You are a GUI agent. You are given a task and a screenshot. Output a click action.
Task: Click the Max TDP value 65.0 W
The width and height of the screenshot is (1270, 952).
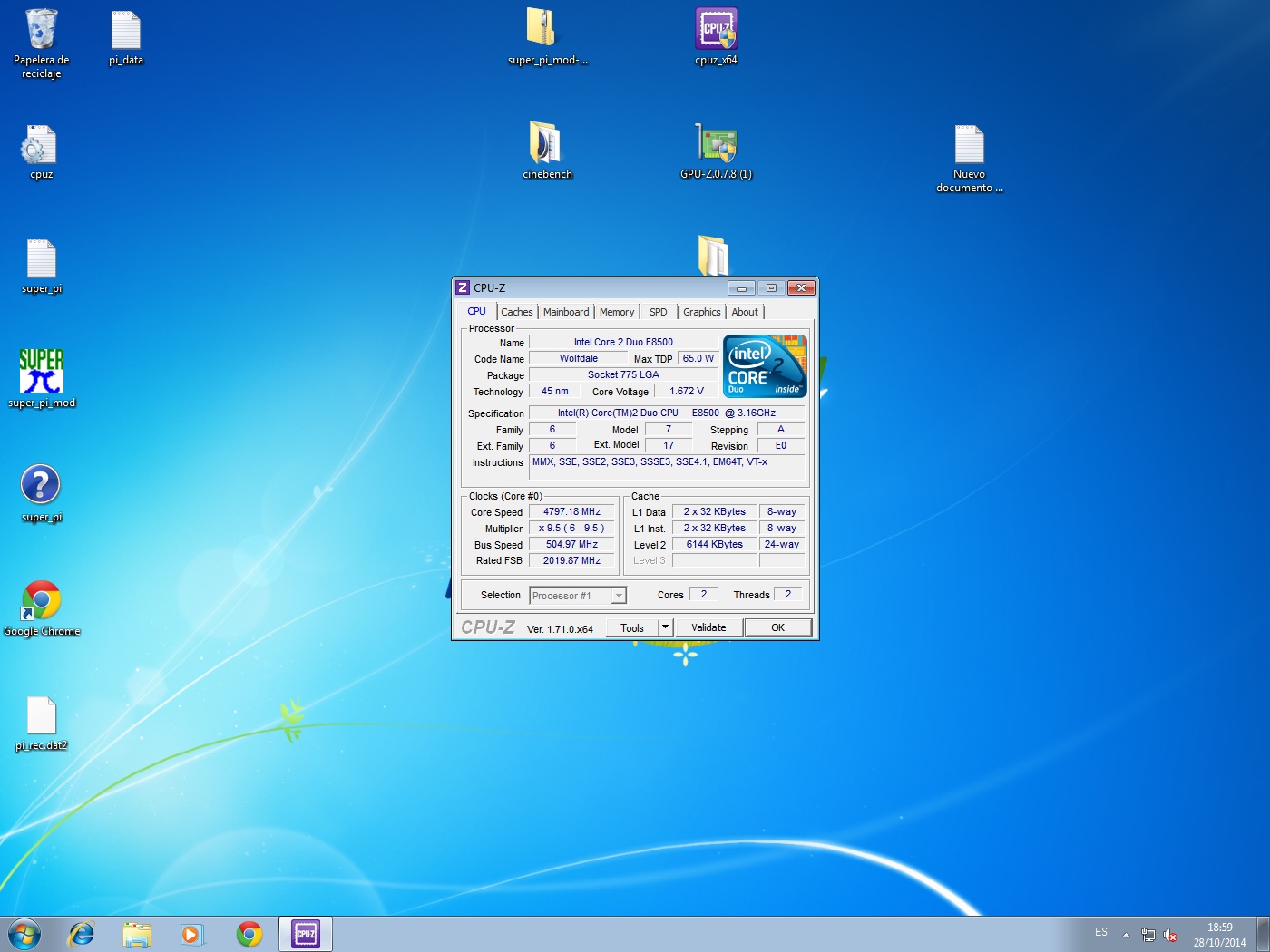(x=698, y=359)
